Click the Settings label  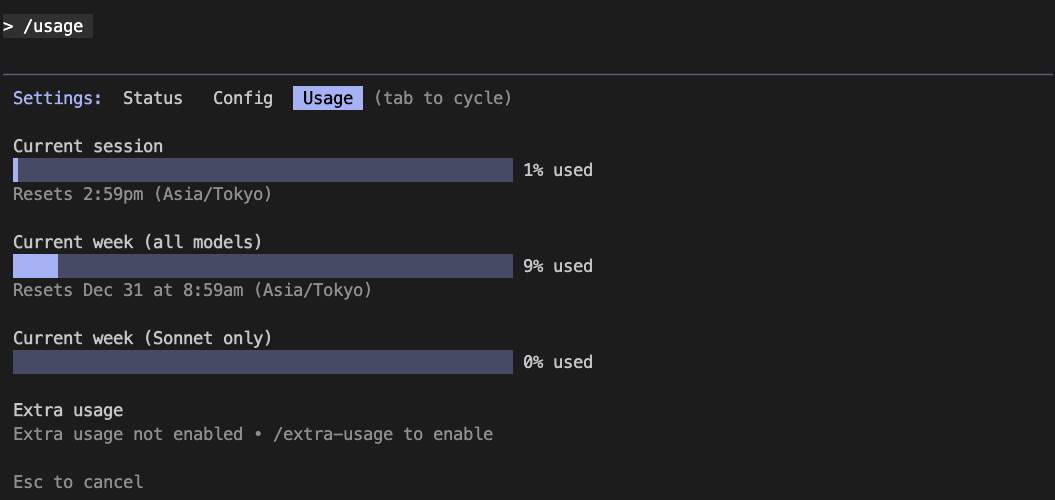click(57, 98)
